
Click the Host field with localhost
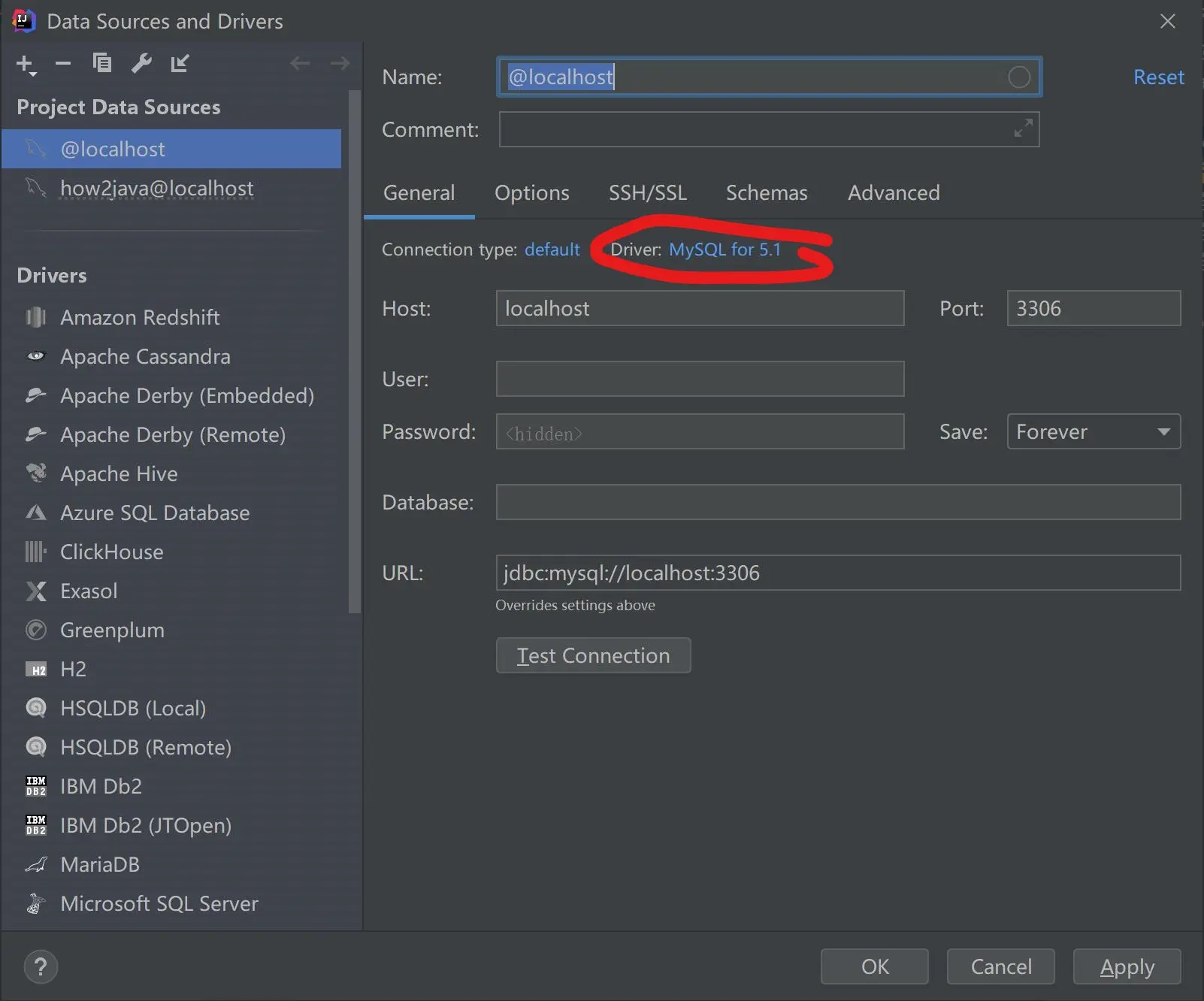[700, 308]
